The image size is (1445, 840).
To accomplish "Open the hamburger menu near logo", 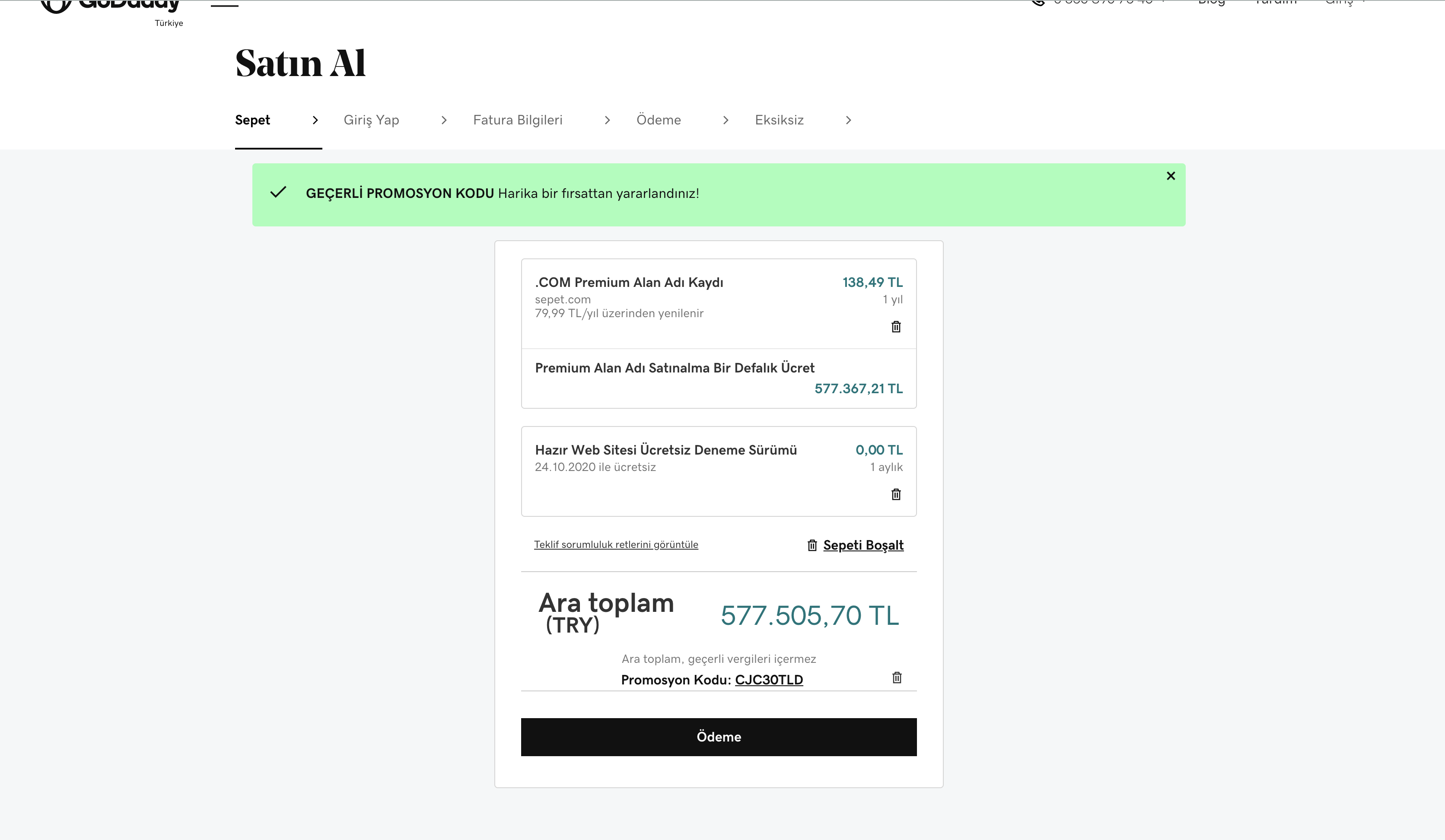I will (224, 5).
